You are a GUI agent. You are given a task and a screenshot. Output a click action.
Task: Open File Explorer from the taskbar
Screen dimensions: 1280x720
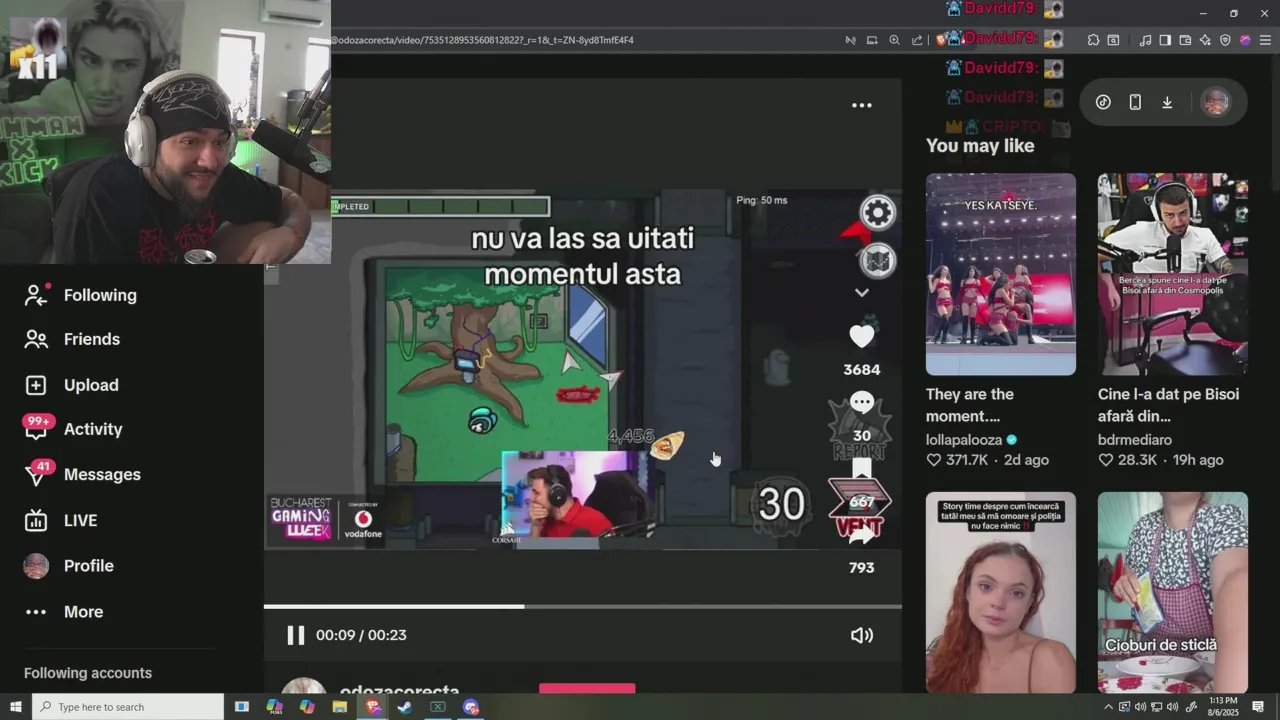pyautogui.click(x=339, y=707)
